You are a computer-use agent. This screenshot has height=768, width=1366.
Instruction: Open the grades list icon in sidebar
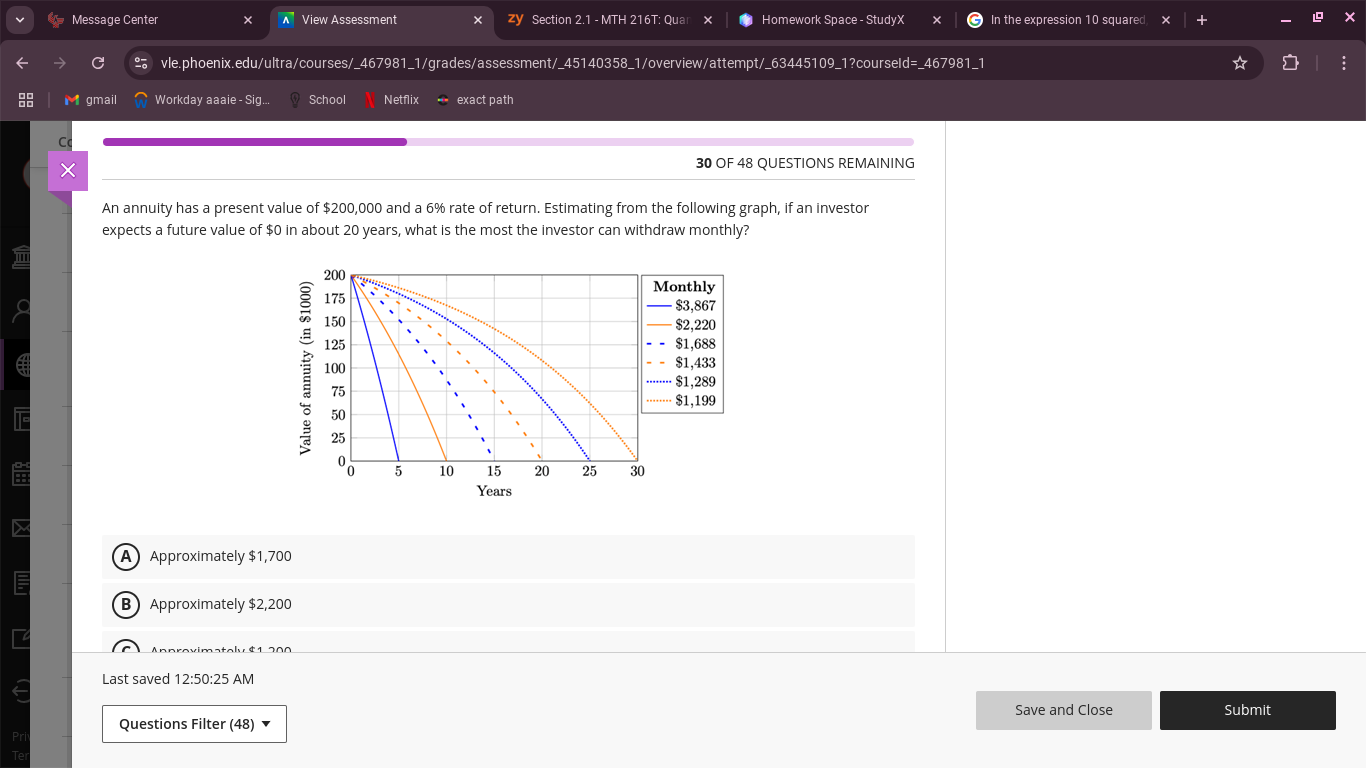pyautogui.click(x=20, y=581)
